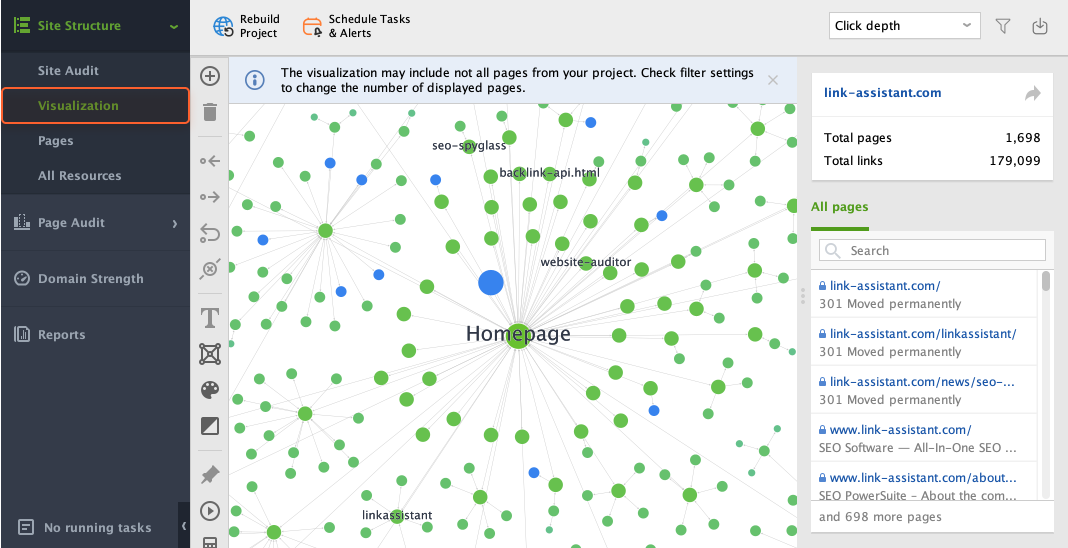
Task: Click the Page Audit icon
Action: [22, 223]
